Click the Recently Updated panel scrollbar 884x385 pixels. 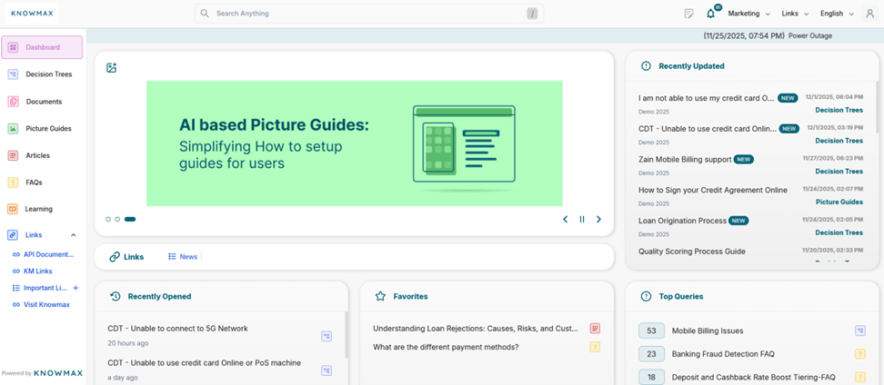point(878,107)
